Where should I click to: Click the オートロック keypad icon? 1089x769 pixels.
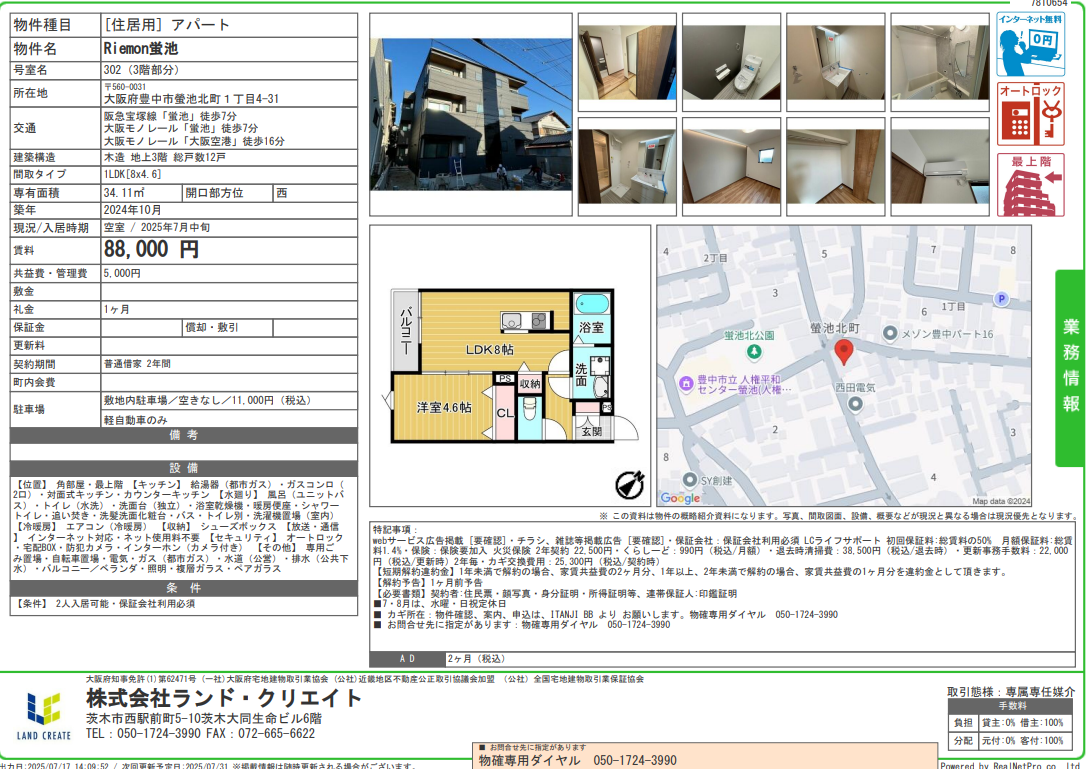[1030, 113]
